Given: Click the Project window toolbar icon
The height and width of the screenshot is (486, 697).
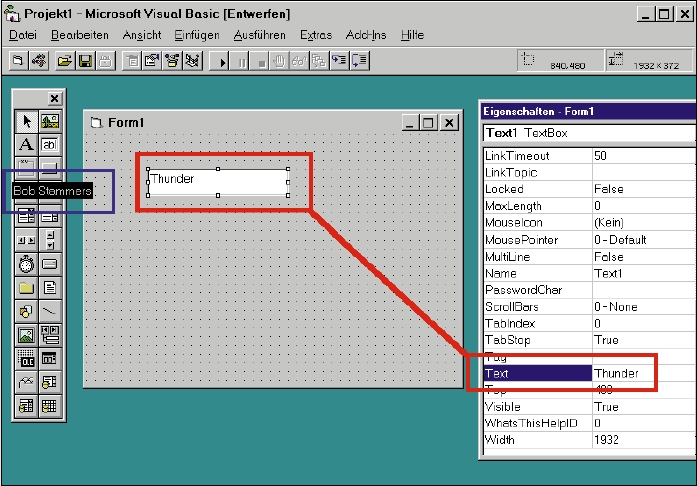Looking at the screenshot, I should point(192,60).
